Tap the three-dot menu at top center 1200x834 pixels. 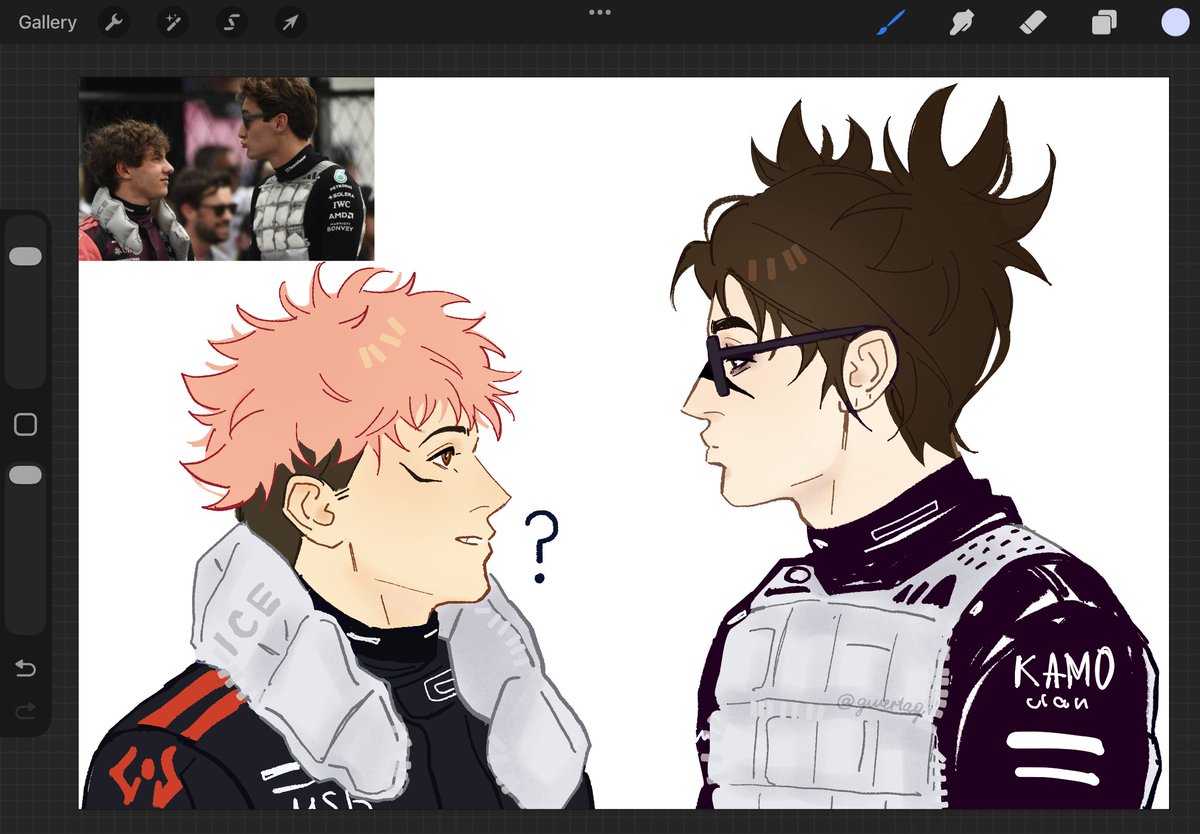tap(600, 13)
